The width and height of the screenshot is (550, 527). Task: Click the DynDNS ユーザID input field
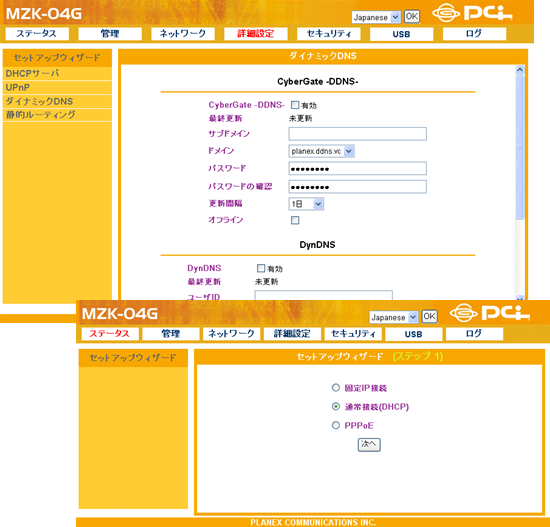(323, 295)
